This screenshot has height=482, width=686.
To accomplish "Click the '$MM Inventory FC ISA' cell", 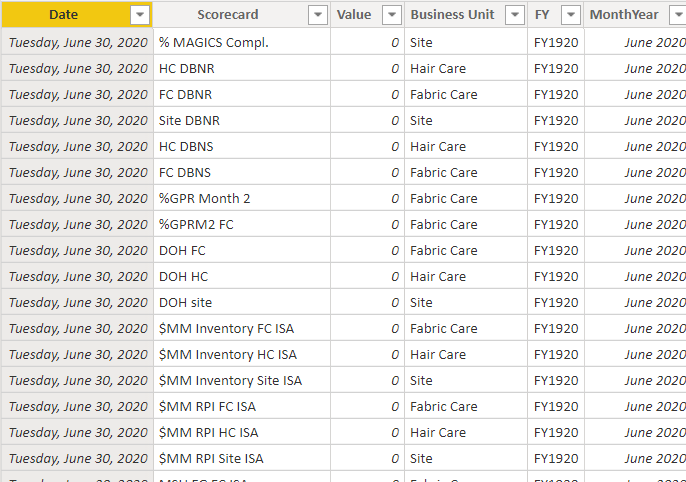I will point(242,329).
